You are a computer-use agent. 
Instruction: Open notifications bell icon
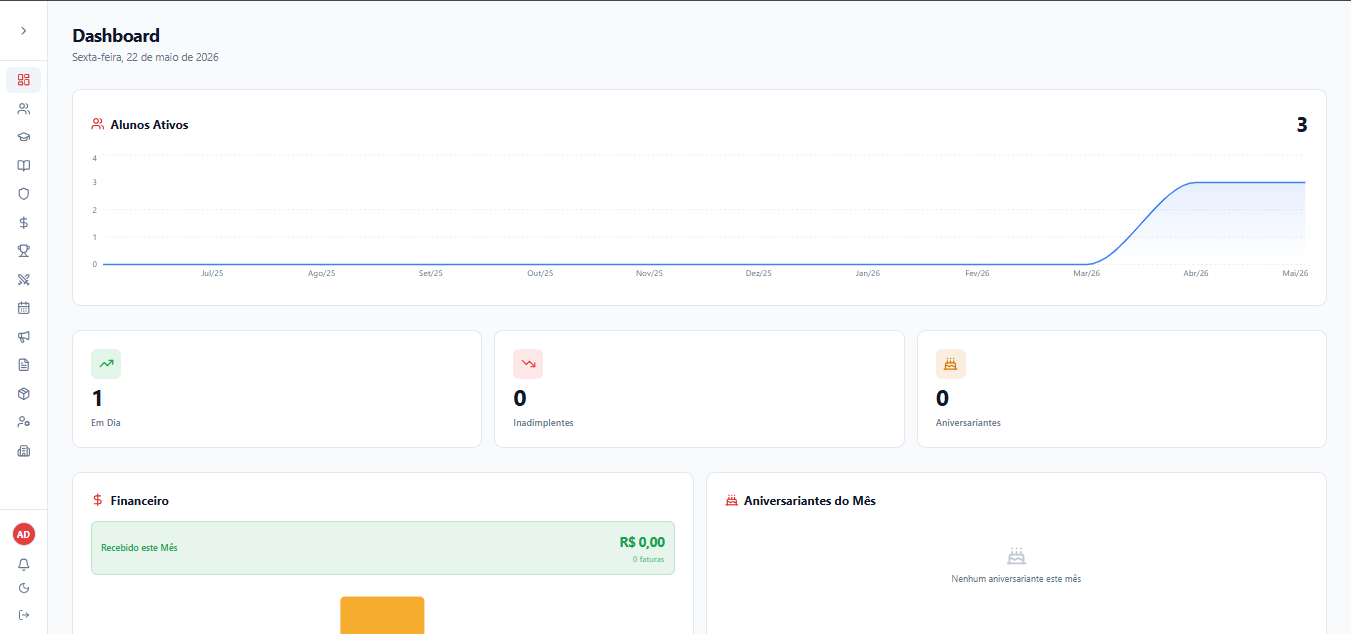click(24, 564)
